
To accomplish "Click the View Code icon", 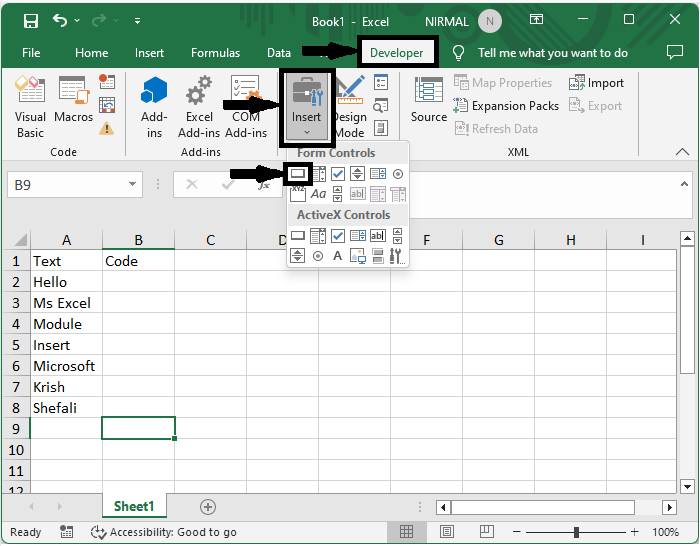I will [381, 105].
